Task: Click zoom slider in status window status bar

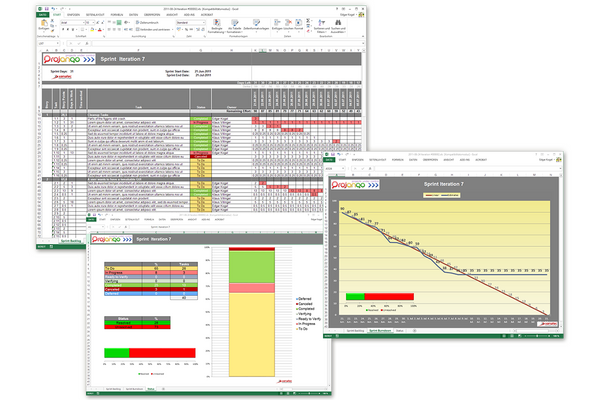Action: click(308, 393)
